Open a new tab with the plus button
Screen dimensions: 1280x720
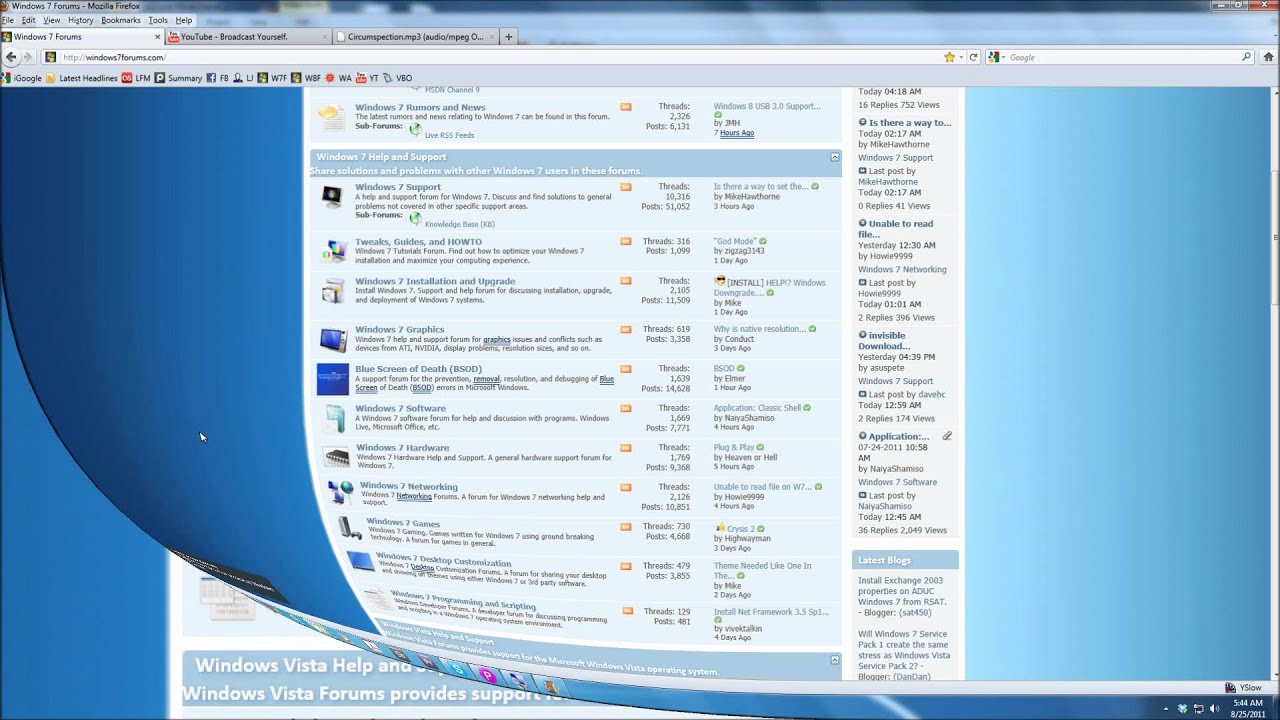[x=508, y=37]
